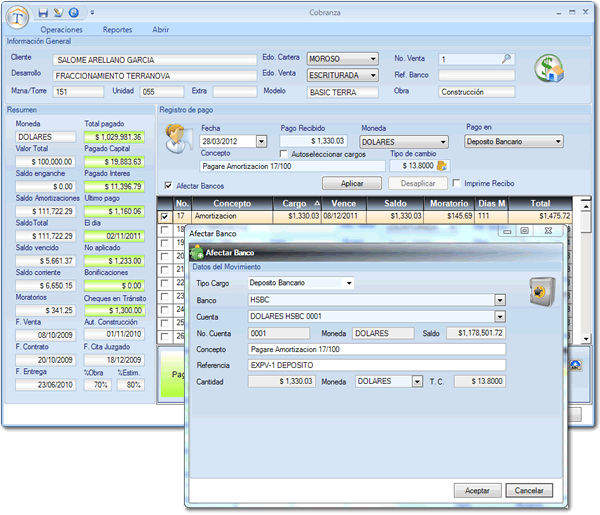Open the Reportes menu
The height and width of the screenshot is (515, 600).
tap(117, 29)
